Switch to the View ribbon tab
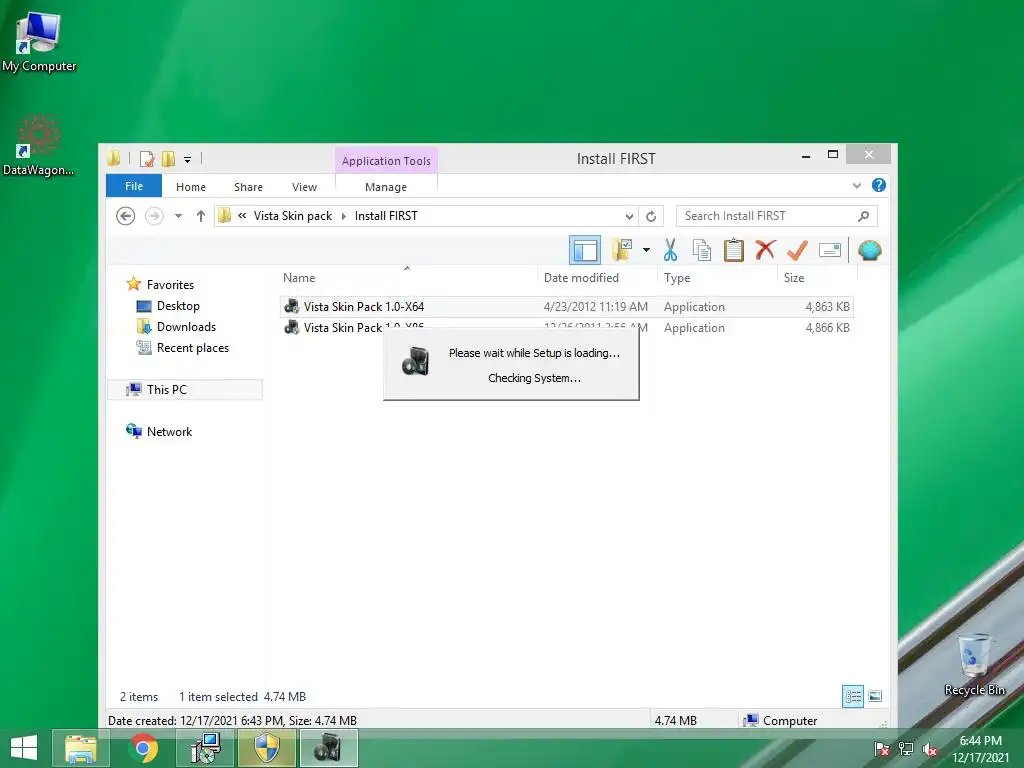 (304, 187)
